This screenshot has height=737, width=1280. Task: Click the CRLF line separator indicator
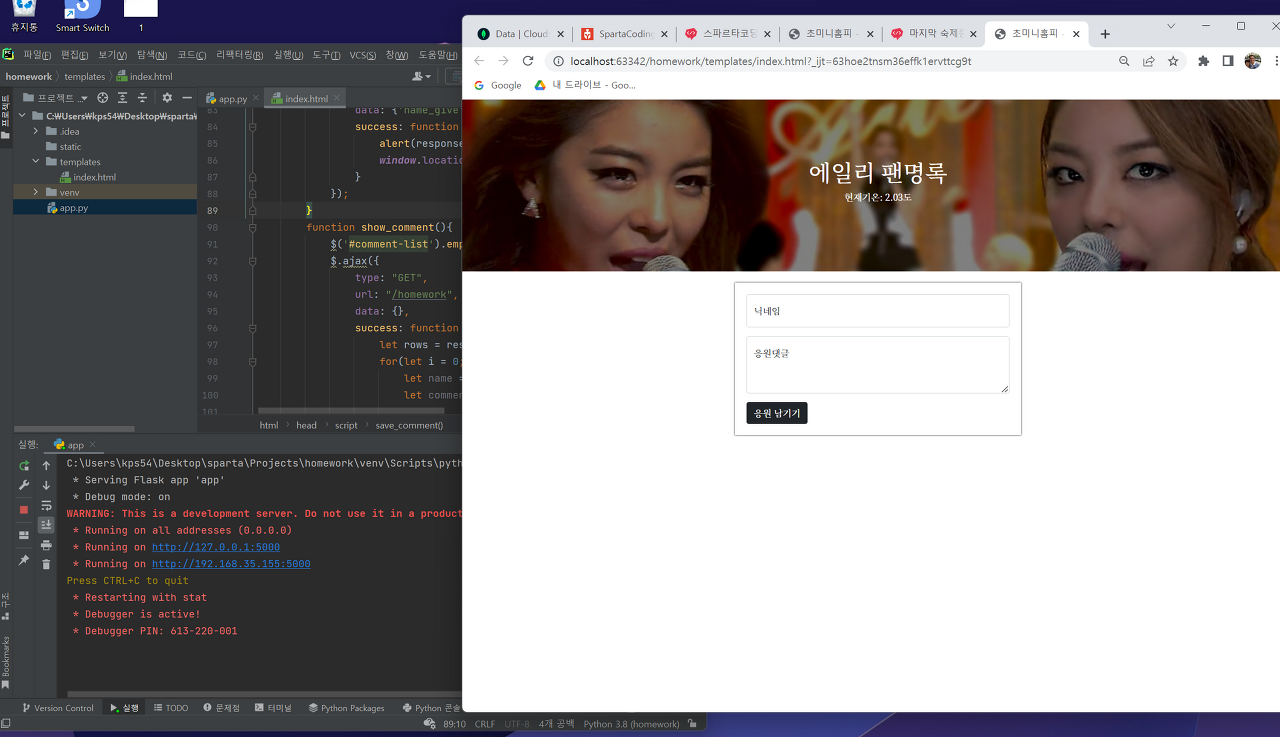pyautogui.click(x=484, y=724)
